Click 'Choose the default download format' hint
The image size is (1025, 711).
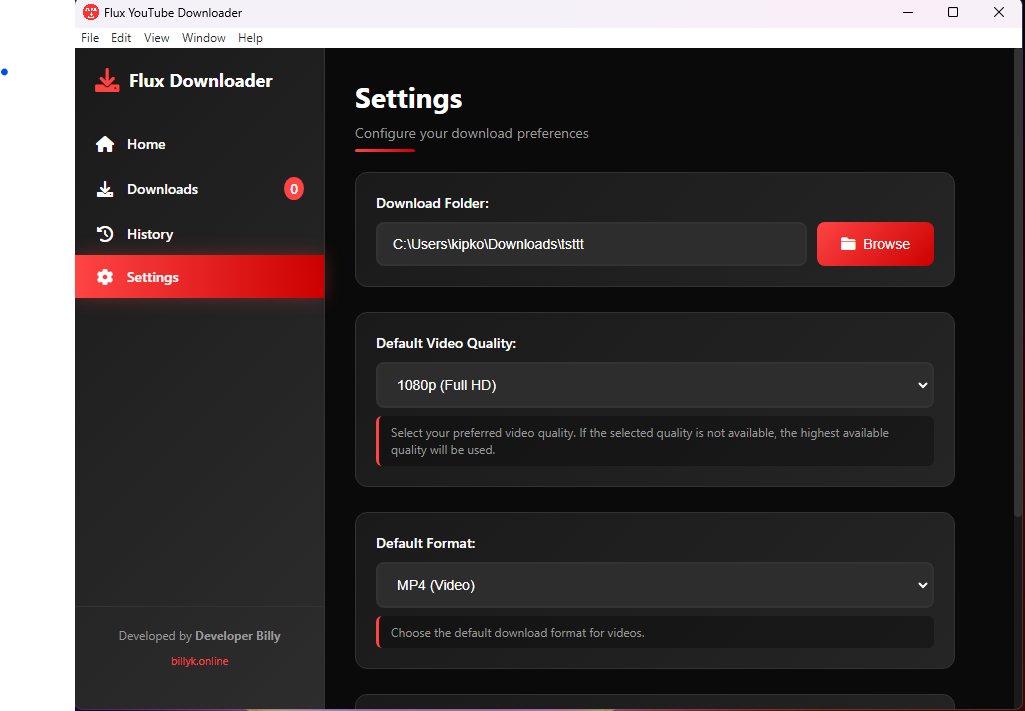pos(518,633)
